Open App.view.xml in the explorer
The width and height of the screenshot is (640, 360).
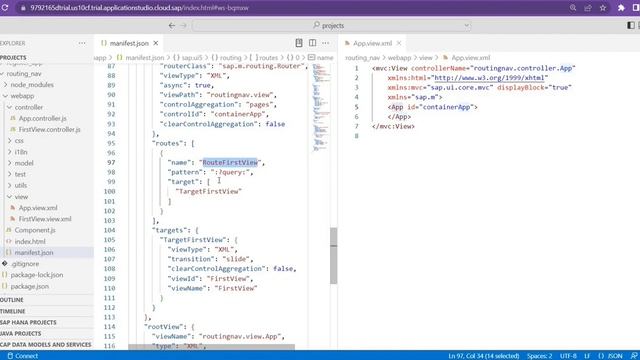pyautogui.click(x=38, y=208)
